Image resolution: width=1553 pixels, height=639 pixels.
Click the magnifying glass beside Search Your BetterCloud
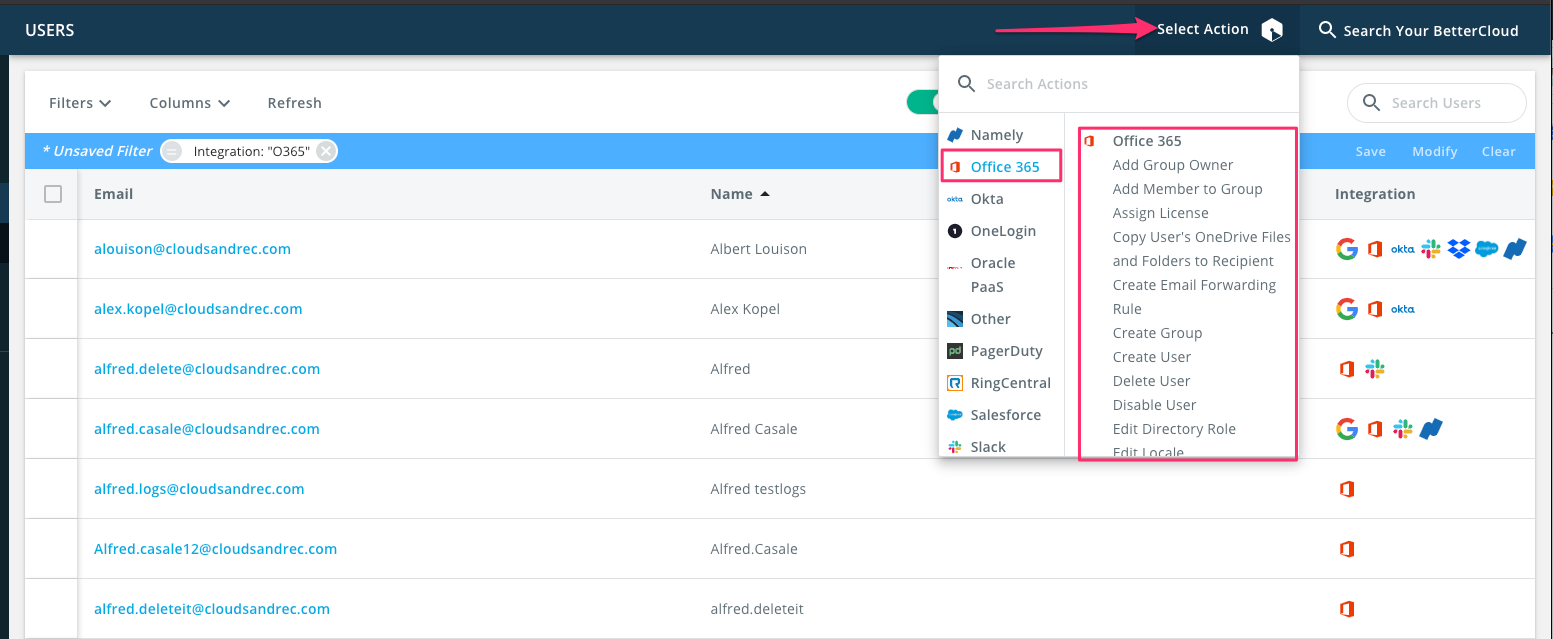(x=1327, y=30)
